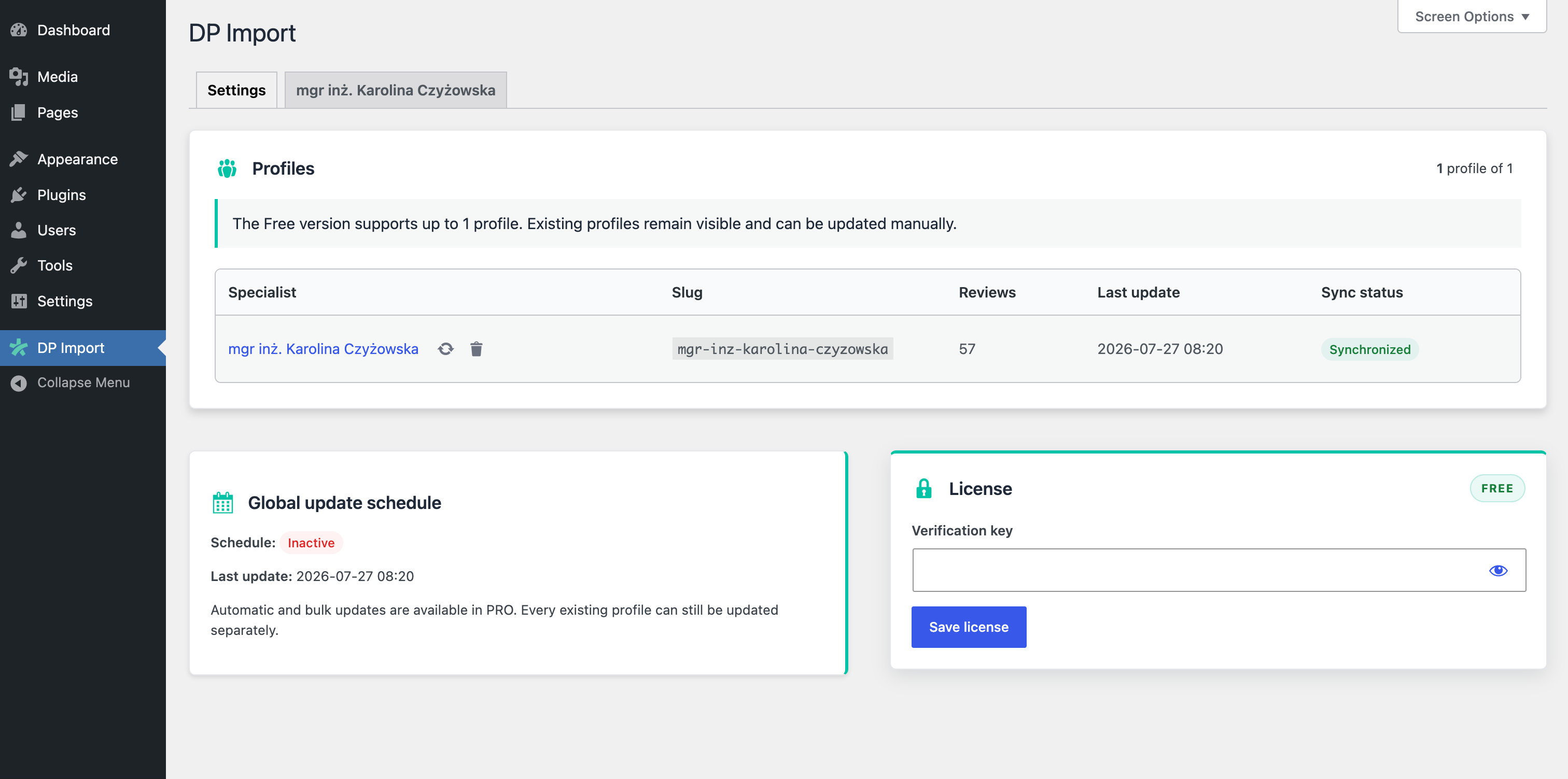Screen dimensions: 1568x779
Task: Collapse the admin sidebar menu
Action: pos(83,383)
